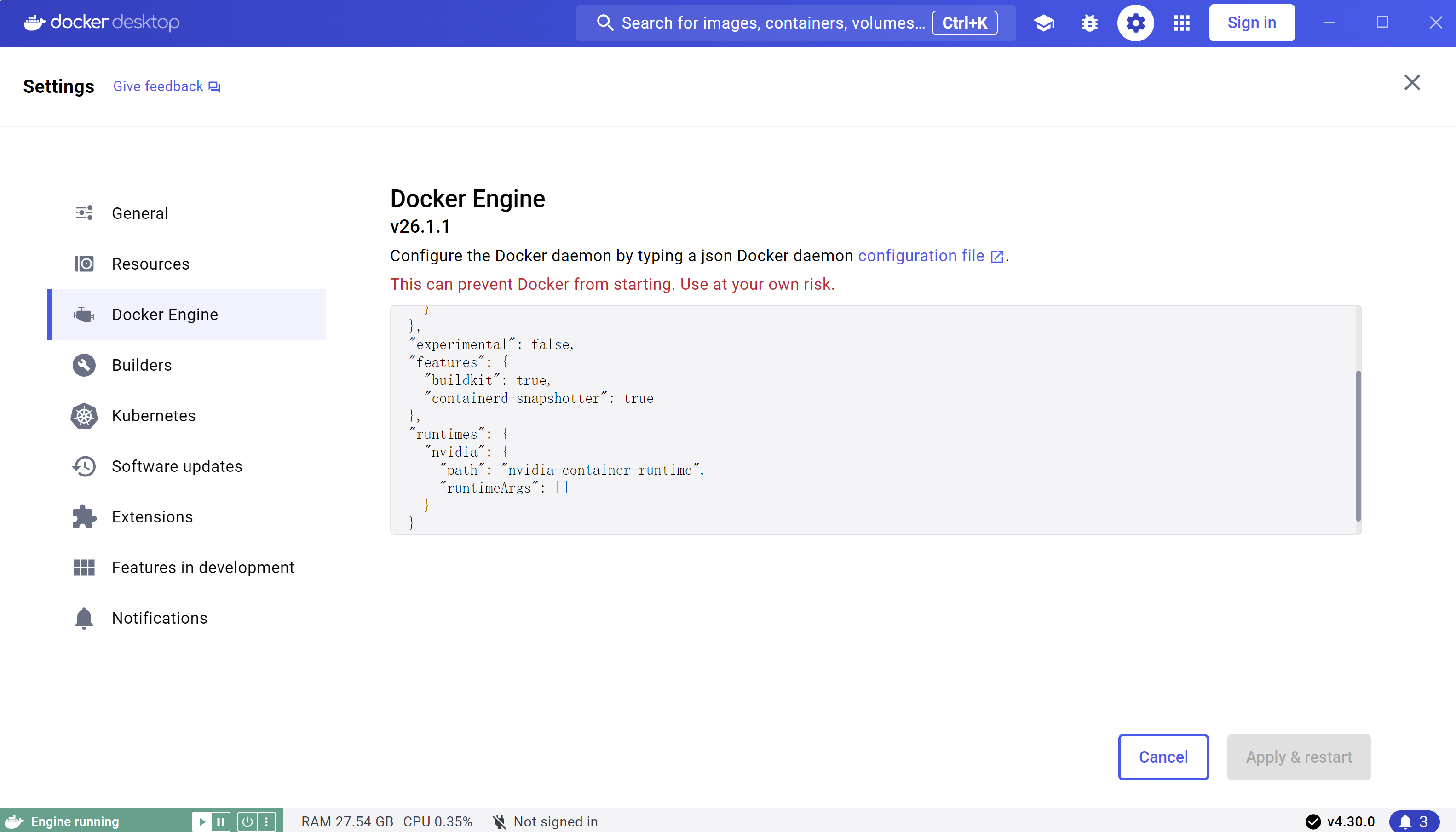Sign in to Docker Desktop
This screenshot has height=832, width=1456.
[1251, 23]
